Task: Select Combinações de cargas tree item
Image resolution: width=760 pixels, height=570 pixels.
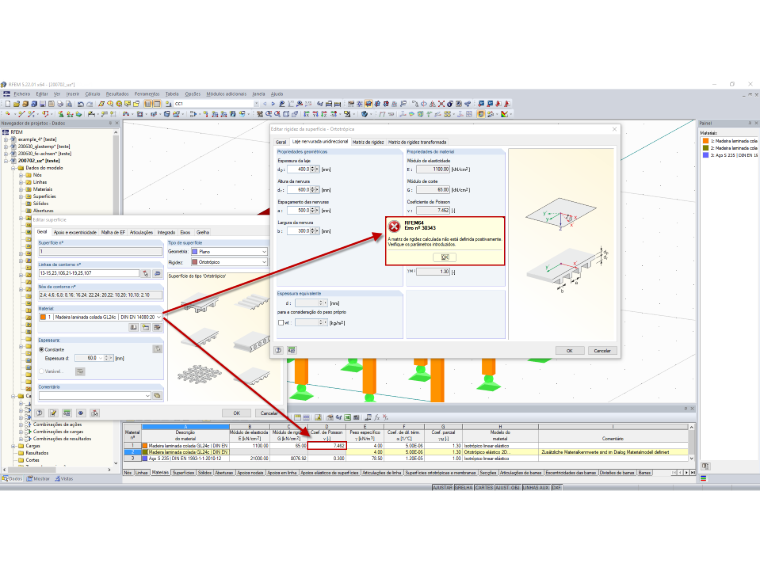Action: [x=58, y=431]
